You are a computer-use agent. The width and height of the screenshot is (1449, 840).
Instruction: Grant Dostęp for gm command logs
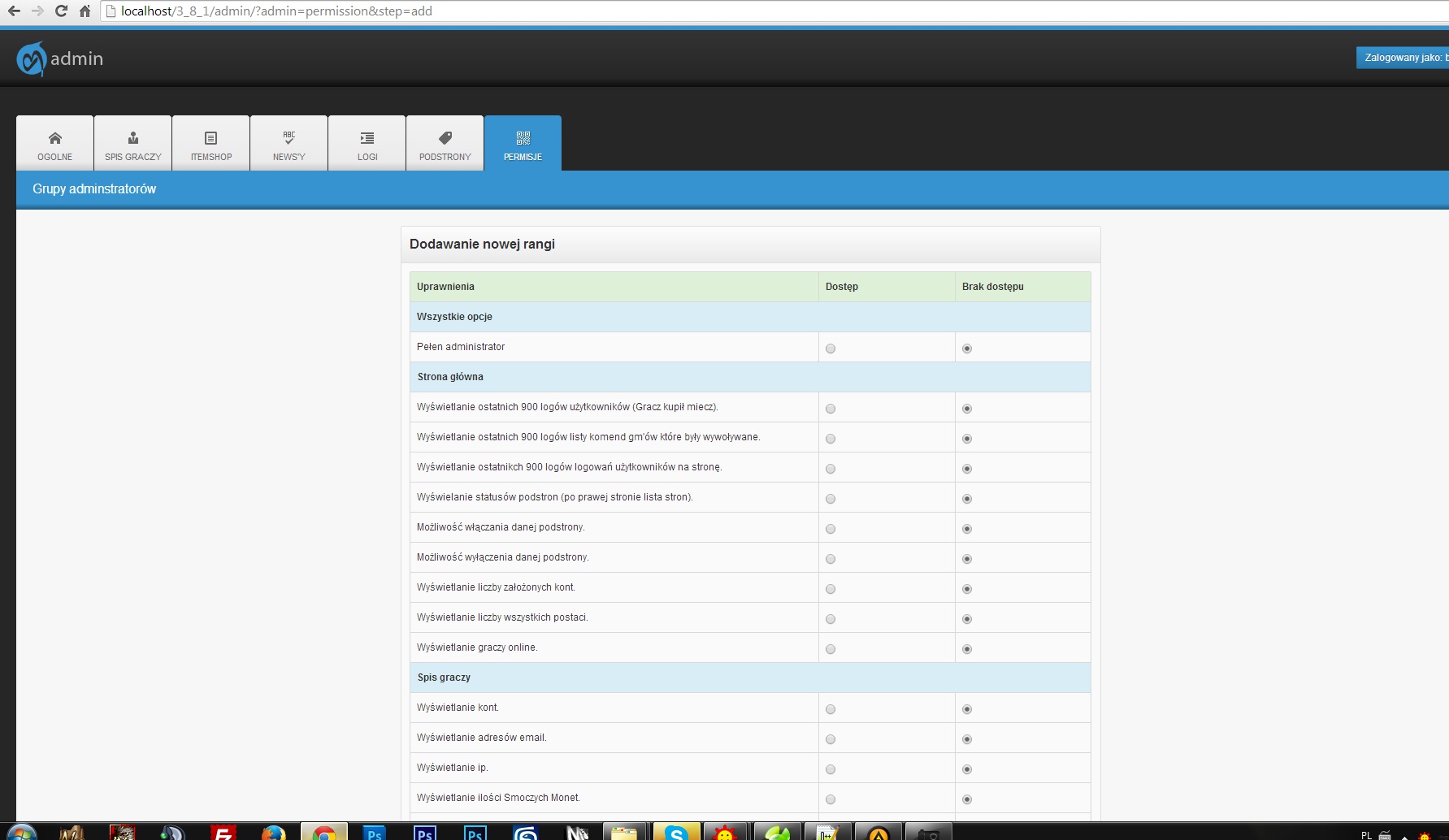tap(831, 439)
